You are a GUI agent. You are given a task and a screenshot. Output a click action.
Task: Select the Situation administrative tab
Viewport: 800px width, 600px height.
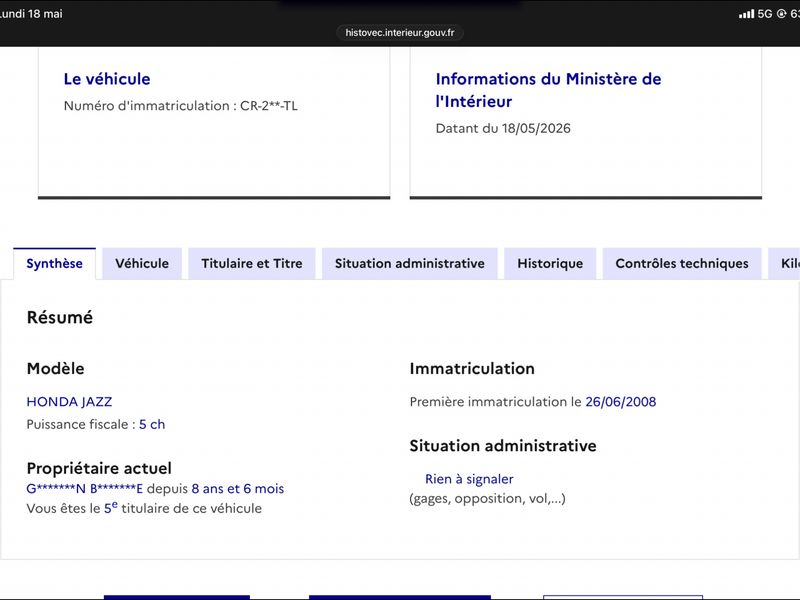pos(410,264)
